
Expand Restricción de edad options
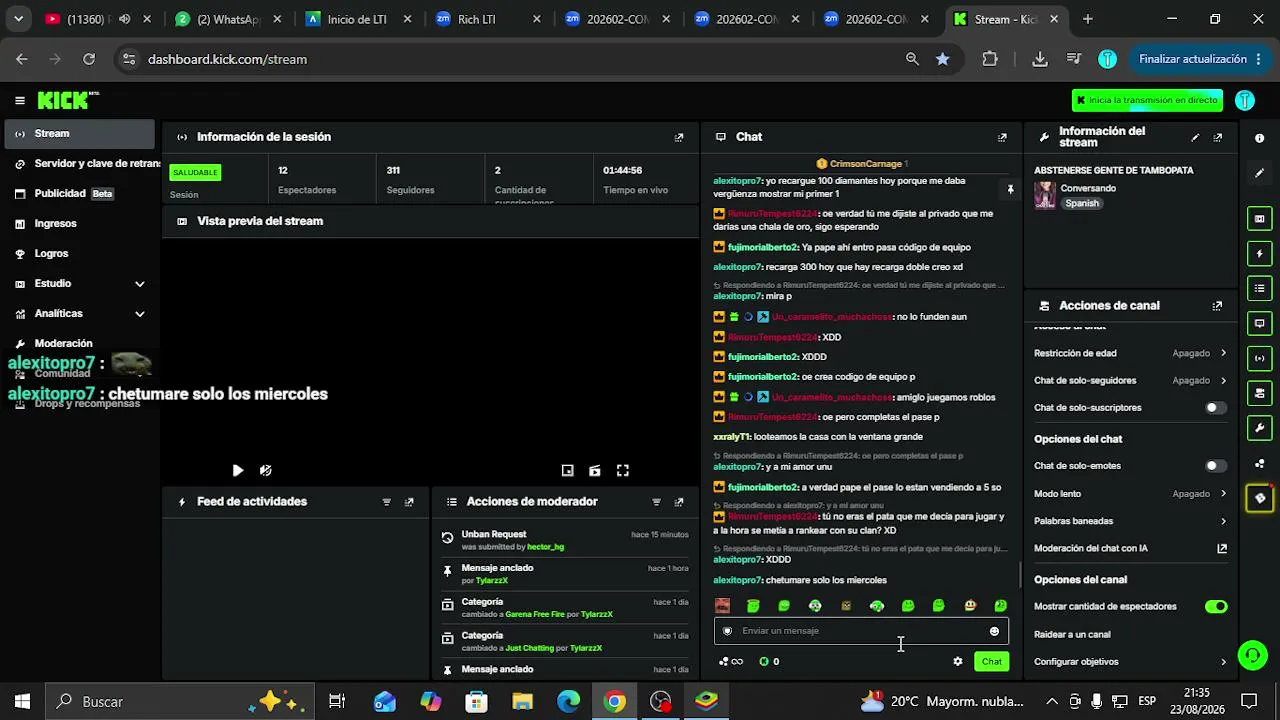pos(1223,353)
